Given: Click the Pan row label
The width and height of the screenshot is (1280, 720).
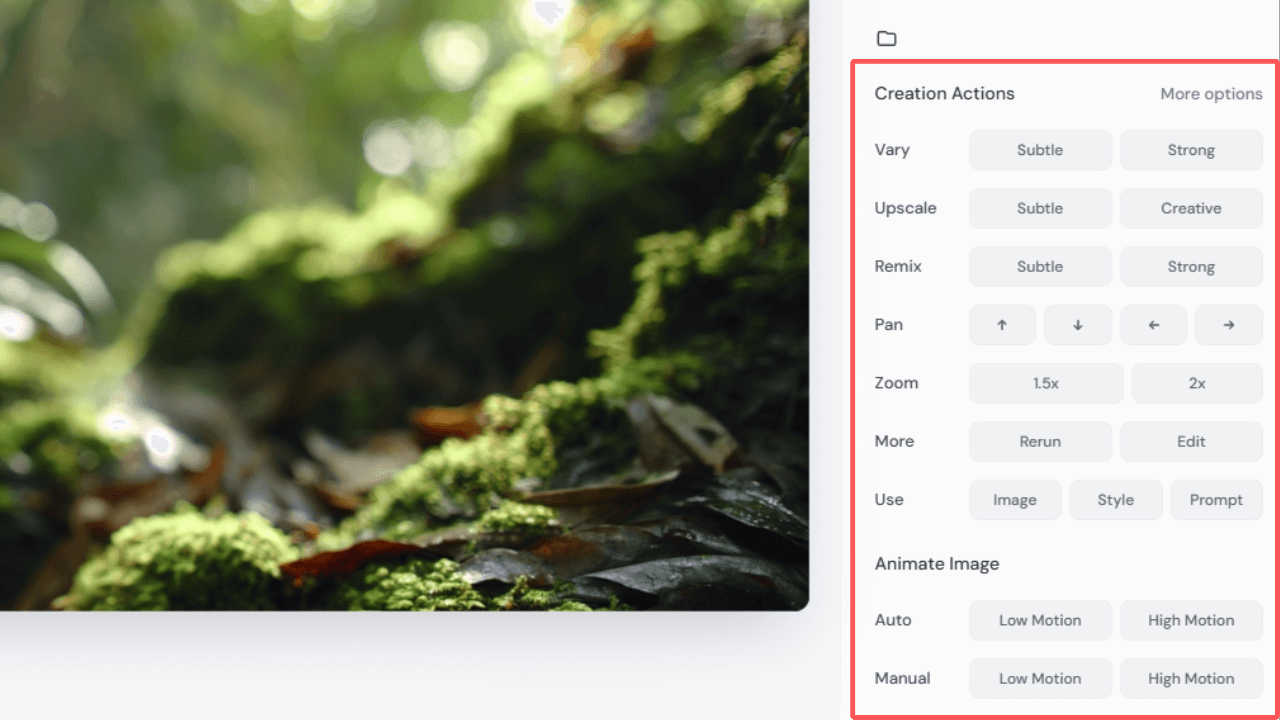Looking at the screenshot, I should pyautogui.click(x=889, y=325).
